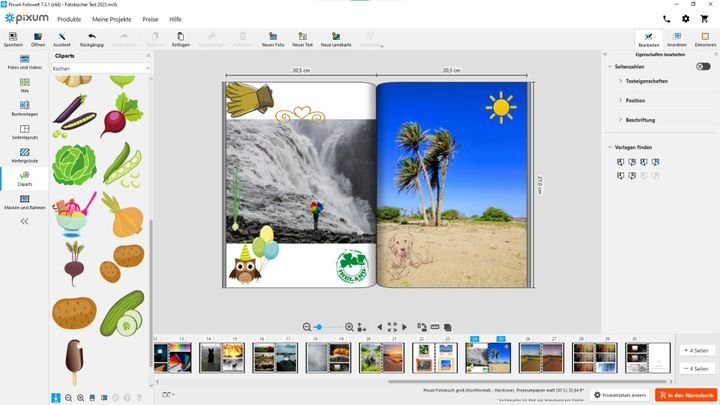
Task: Zoom in the page editor view
Action: (349, 327)
